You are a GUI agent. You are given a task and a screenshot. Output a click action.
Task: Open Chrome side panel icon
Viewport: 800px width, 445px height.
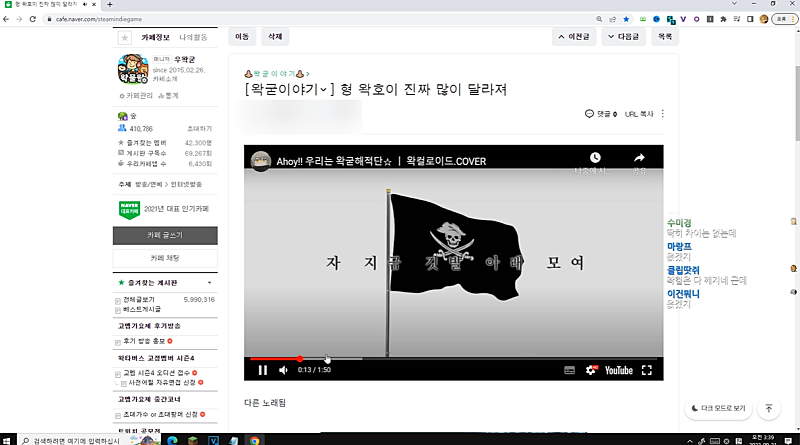click(750, 19)
